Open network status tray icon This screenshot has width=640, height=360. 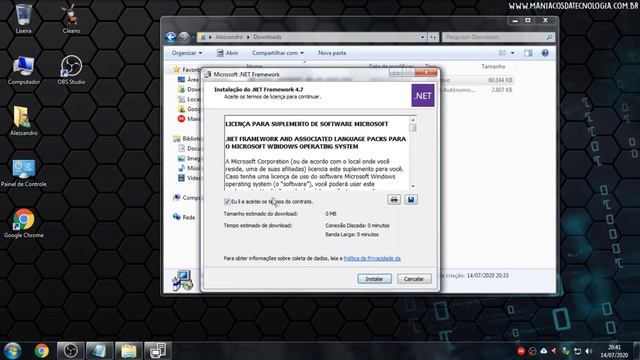click(x=577, y=351)
